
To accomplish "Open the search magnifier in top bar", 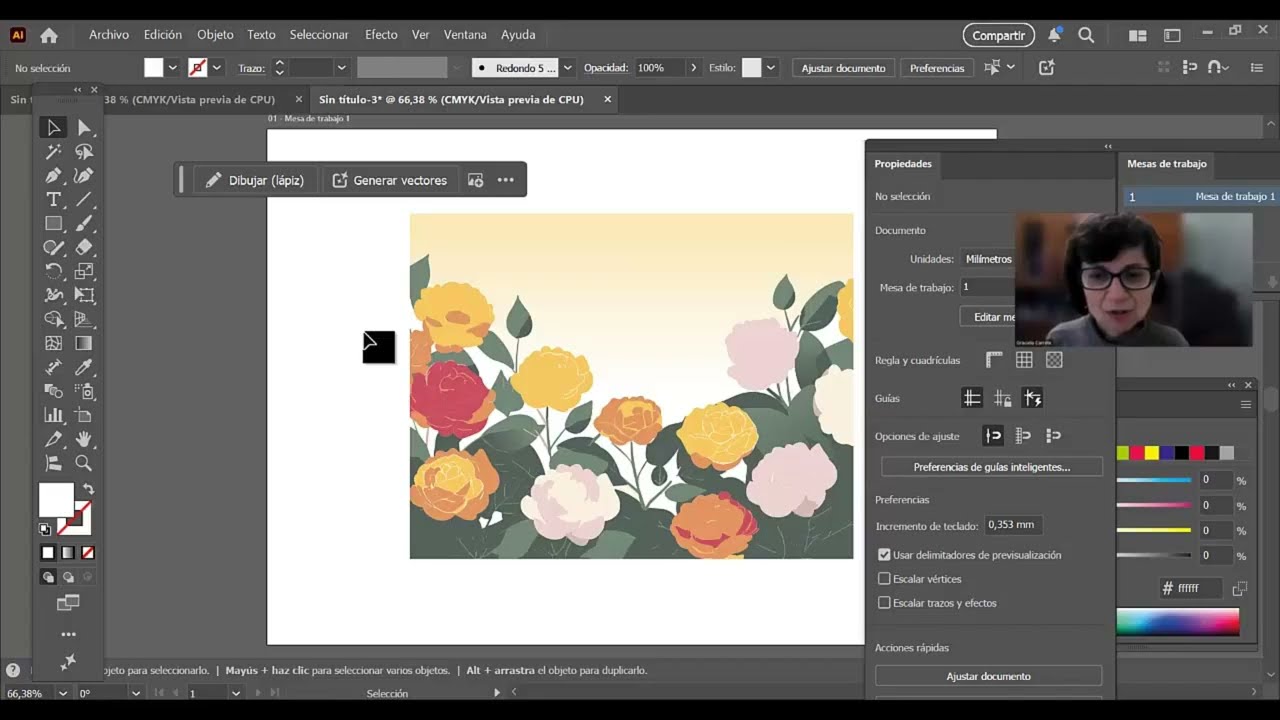I will (1086, 35).
